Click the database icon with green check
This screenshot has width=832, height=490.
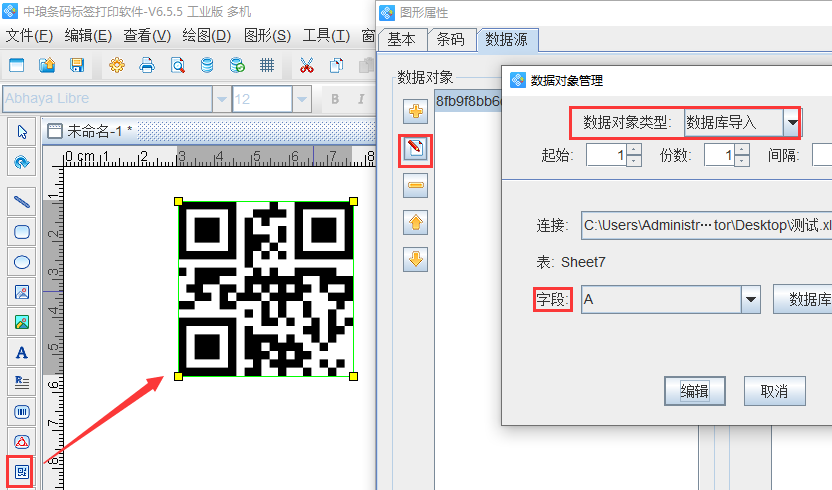[x=237, y=65]
